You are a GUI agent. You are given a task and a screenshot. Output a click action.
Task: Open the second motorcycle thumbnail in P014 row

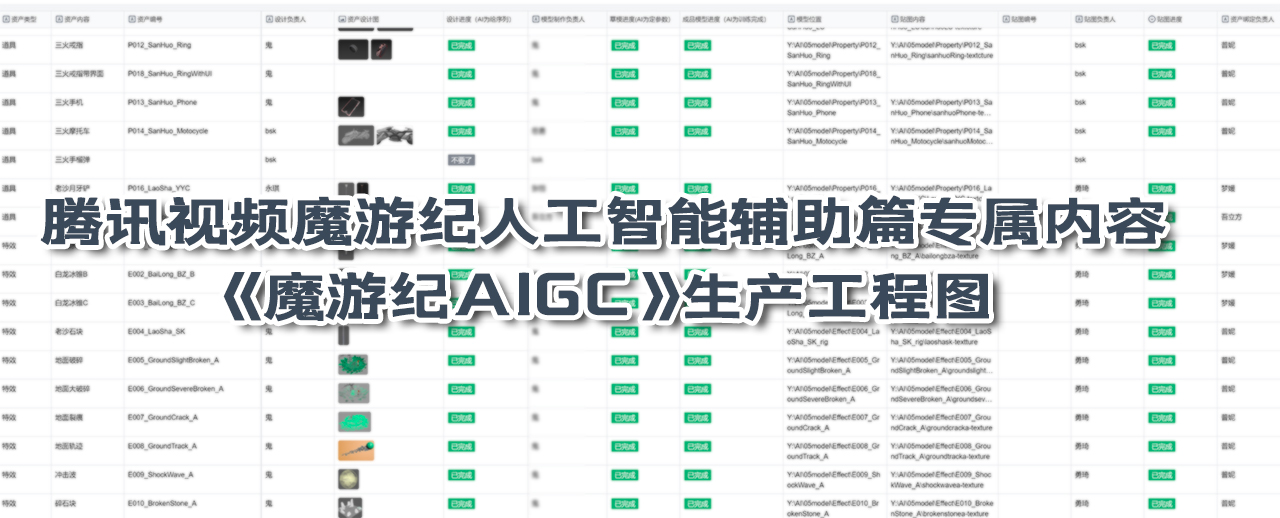[395, 134]
